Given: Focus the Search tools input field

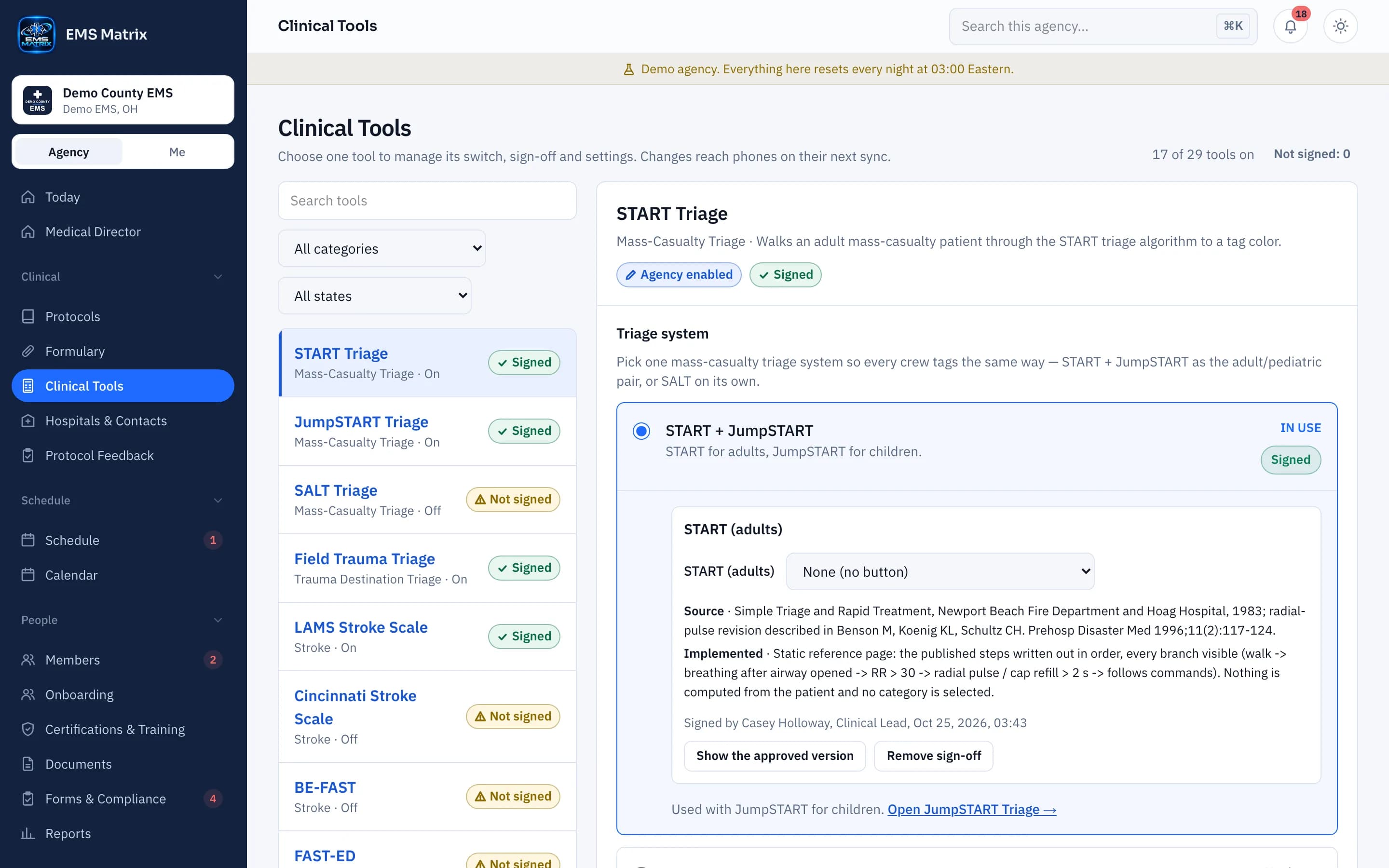Looking at the screenshot, I should point(427,200).
